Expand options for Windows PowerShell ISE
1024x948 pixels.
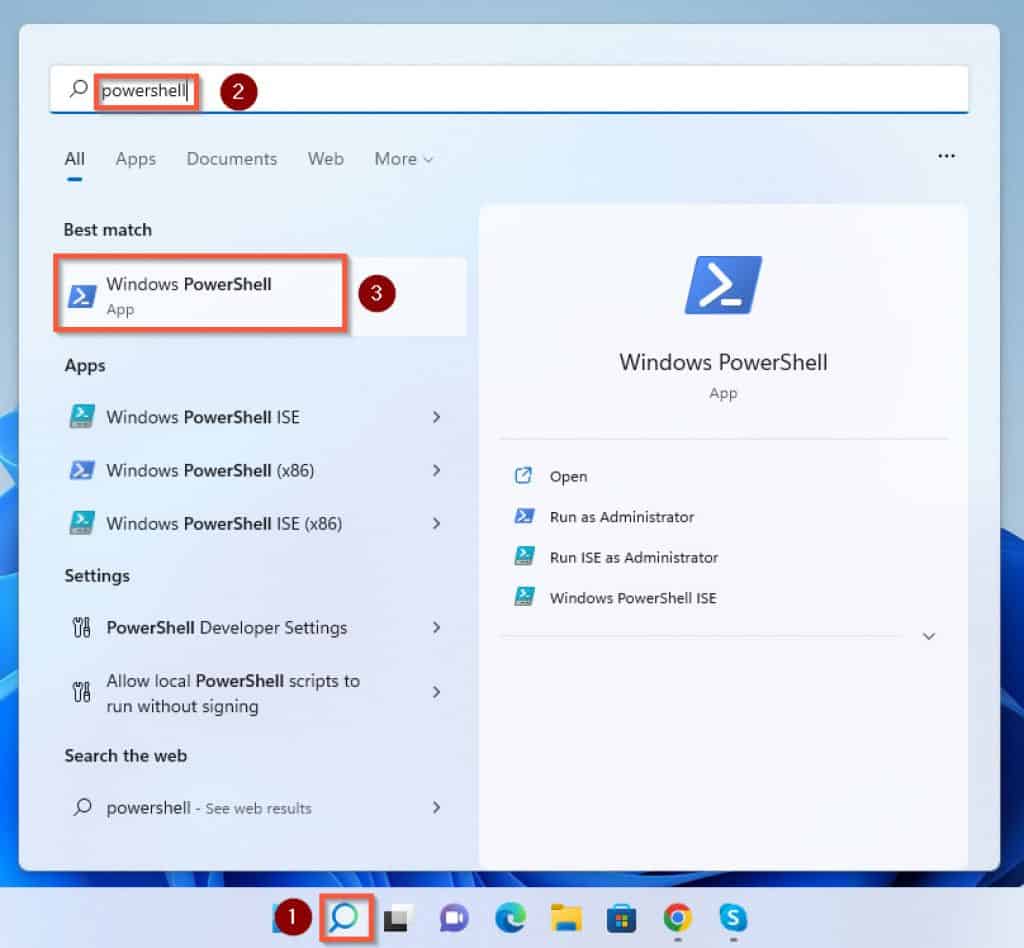[436, 417]
